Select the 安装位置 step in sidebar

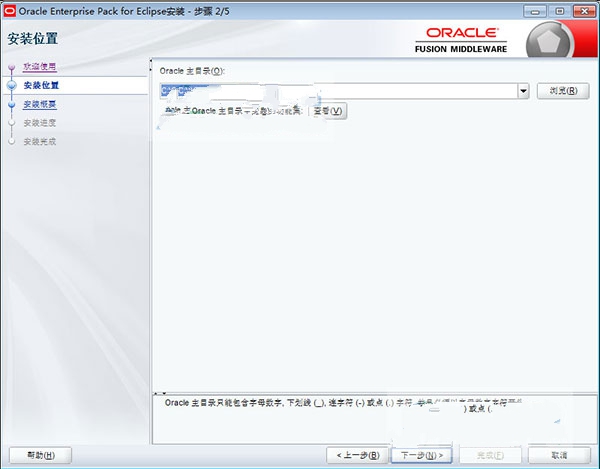pyautogui.click(x=41, y=85)
